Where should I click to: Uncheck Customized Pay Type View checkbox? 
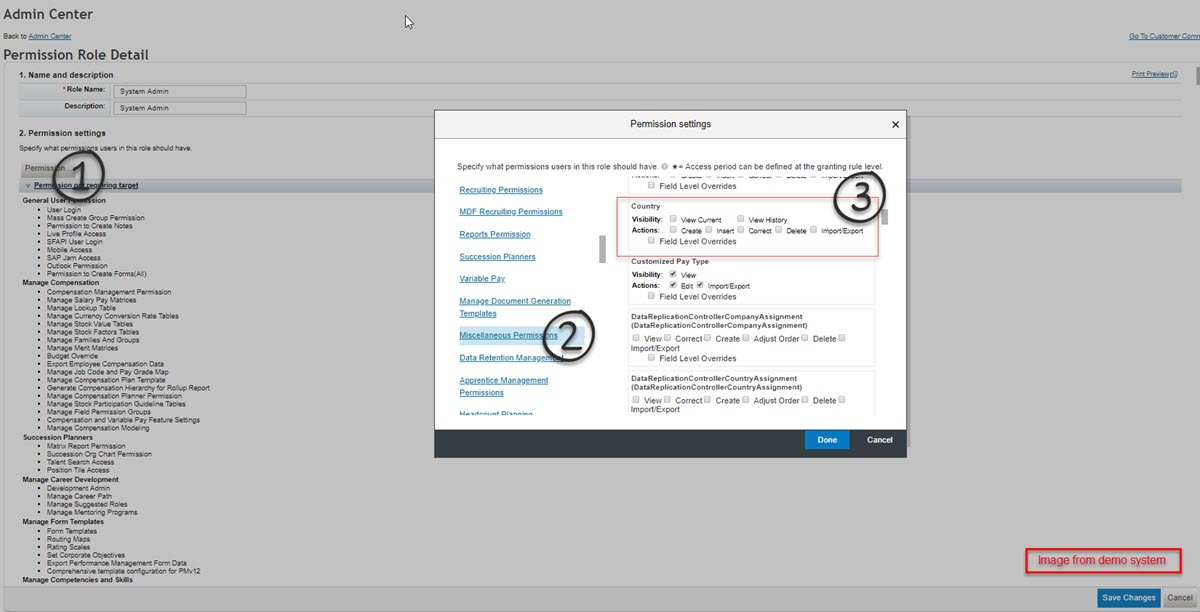click(x=673, y=274)
